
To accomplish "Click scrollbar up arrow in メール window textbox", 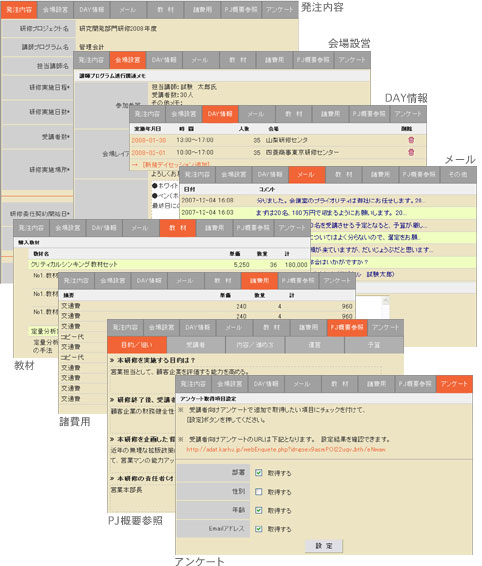I will coord(386,300).
